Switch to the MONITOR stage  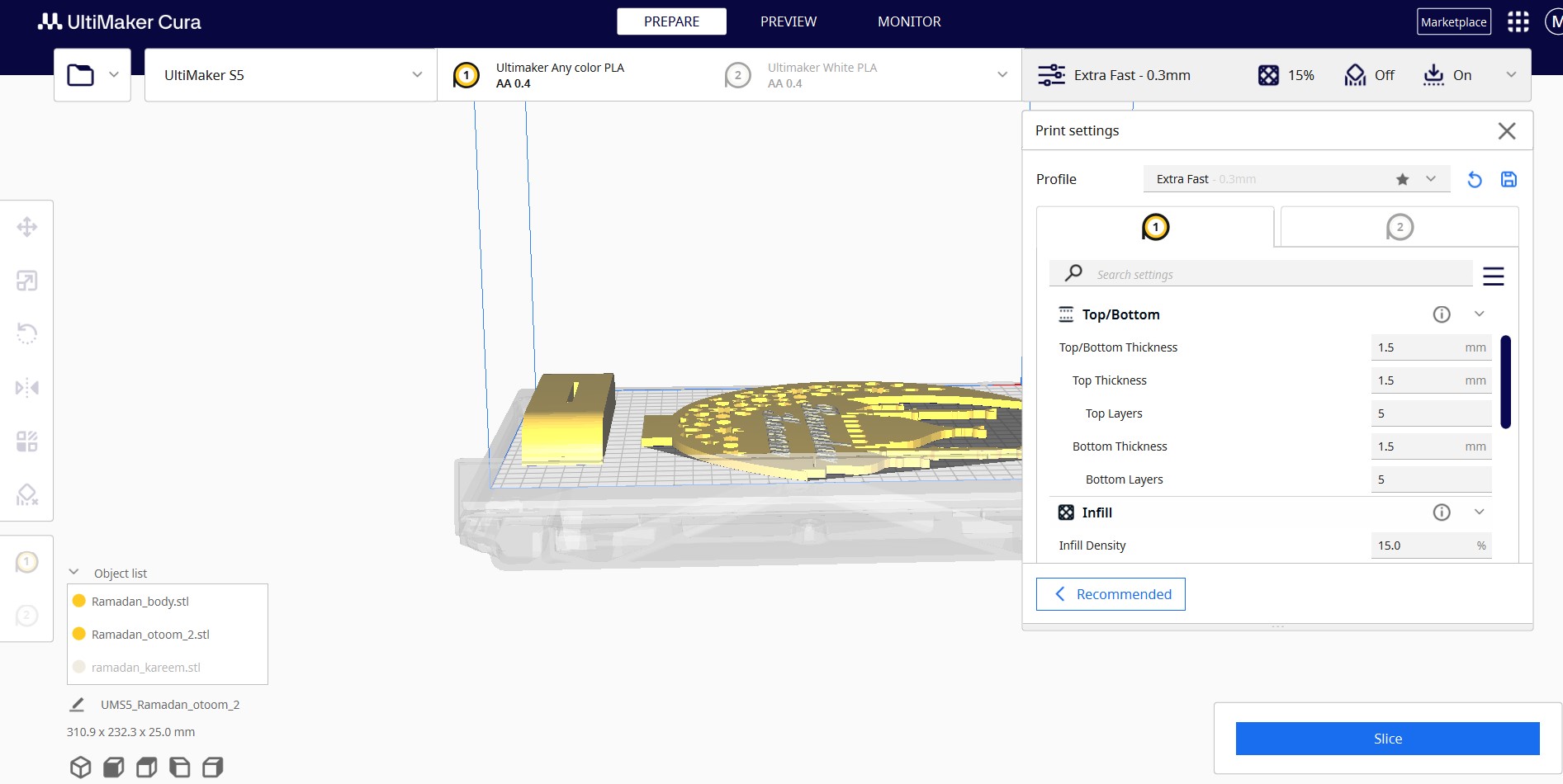tap(909, 21)
